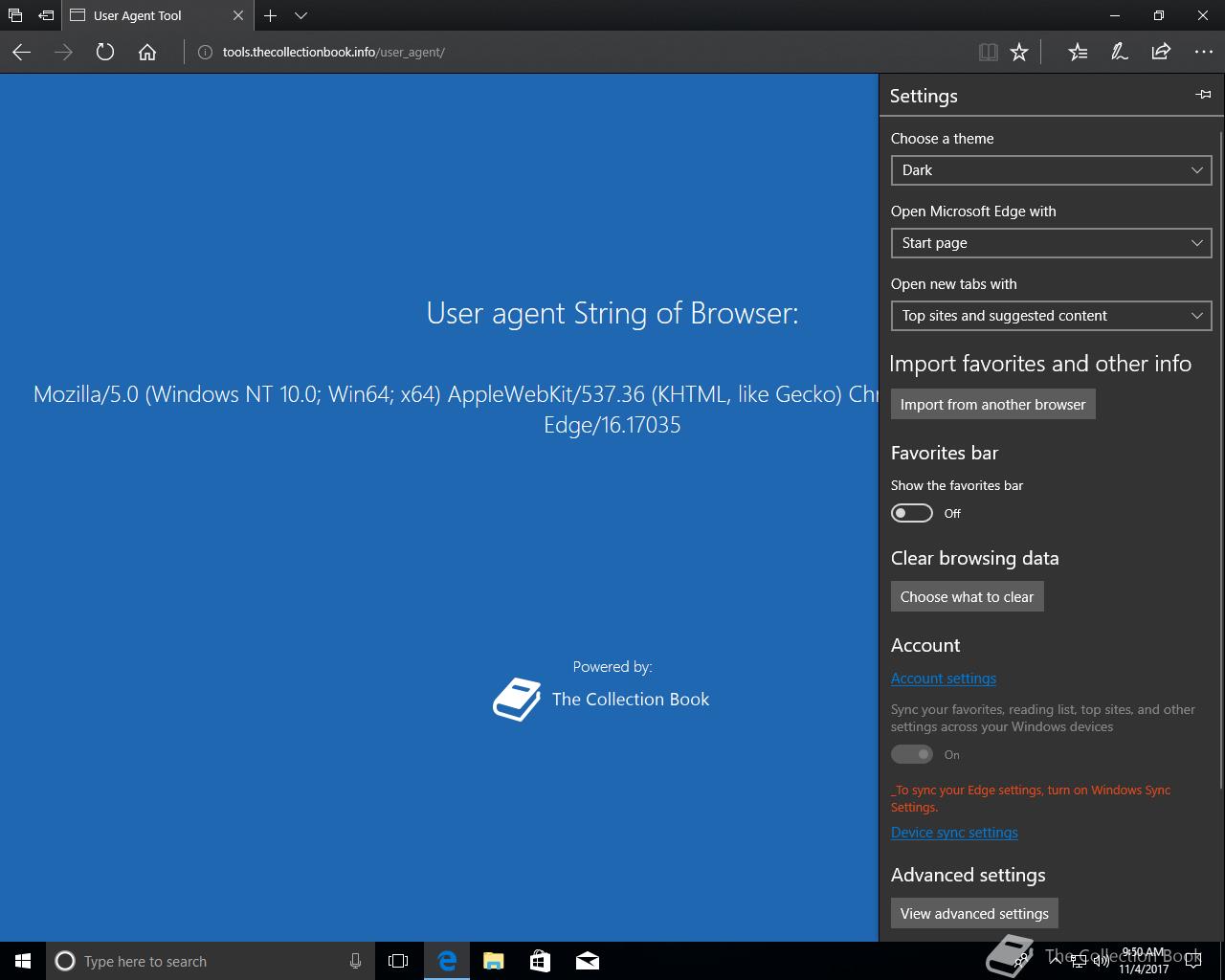Image resolution: width=1225 pixels, height=980 pixels.
Task: Open a new tab with plus icon
Action: [271, 15]
